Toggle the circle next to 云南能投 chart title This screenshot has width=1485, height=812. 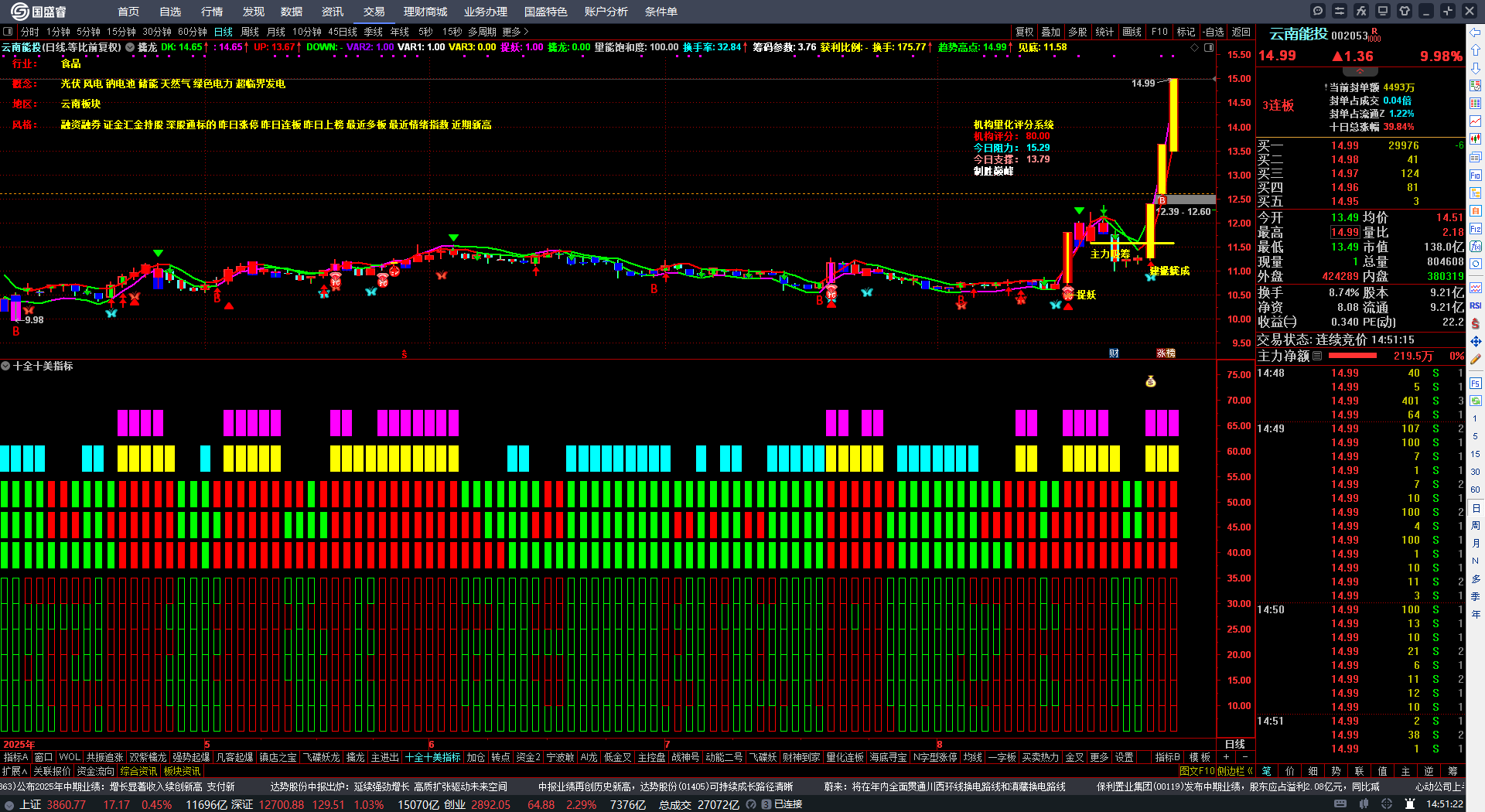[x=130, y=47]
